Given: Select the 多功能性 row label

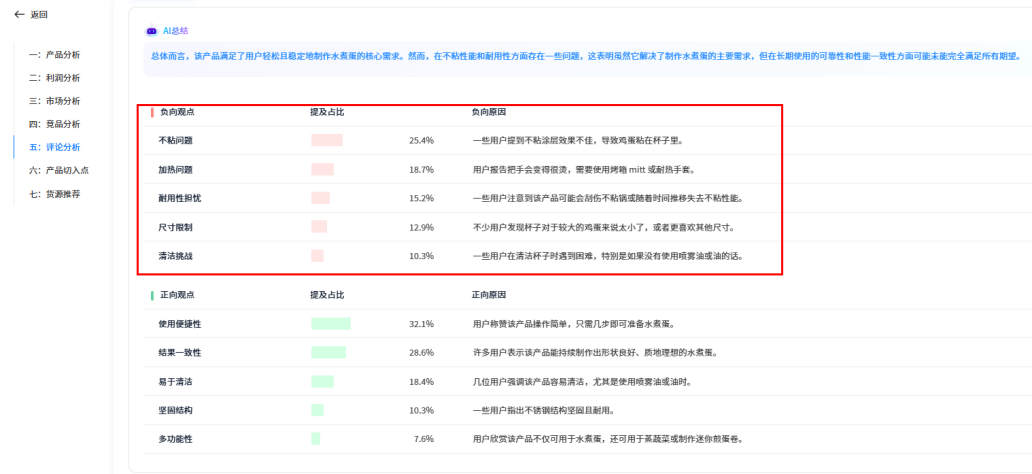Looking at the screenshot, I should point(175,439).
